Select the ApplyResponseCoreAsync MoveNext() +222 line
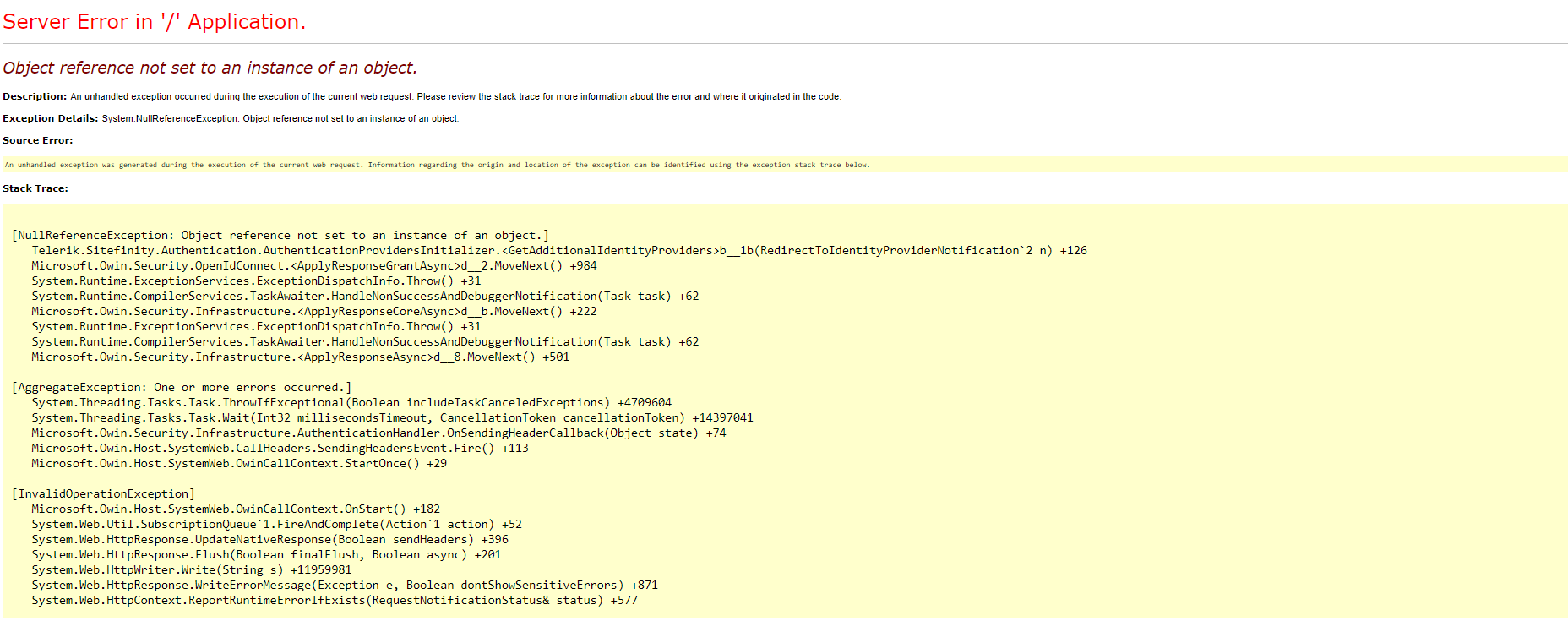The width and height of the screenshot is (1568, 621). click(314, 312)
